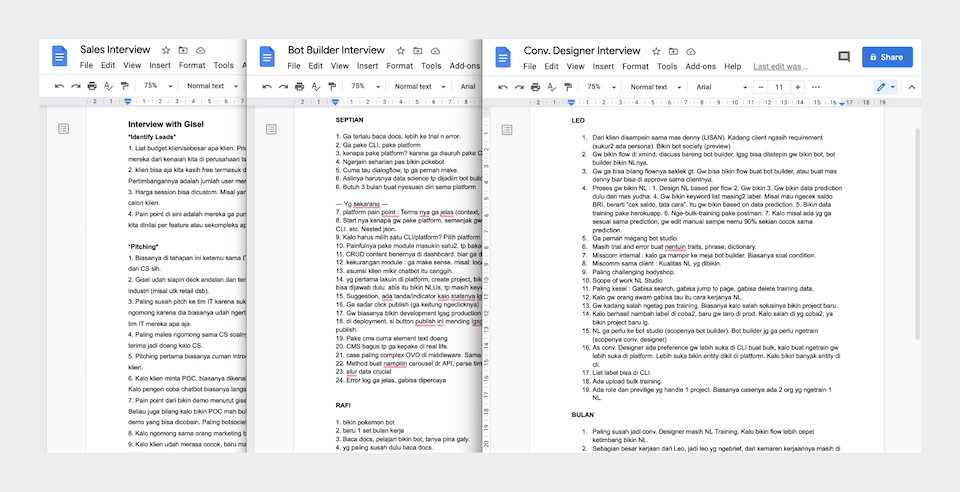
Task: Open Tools menu in Conv. Designer Interview
Action: [667, 66]
